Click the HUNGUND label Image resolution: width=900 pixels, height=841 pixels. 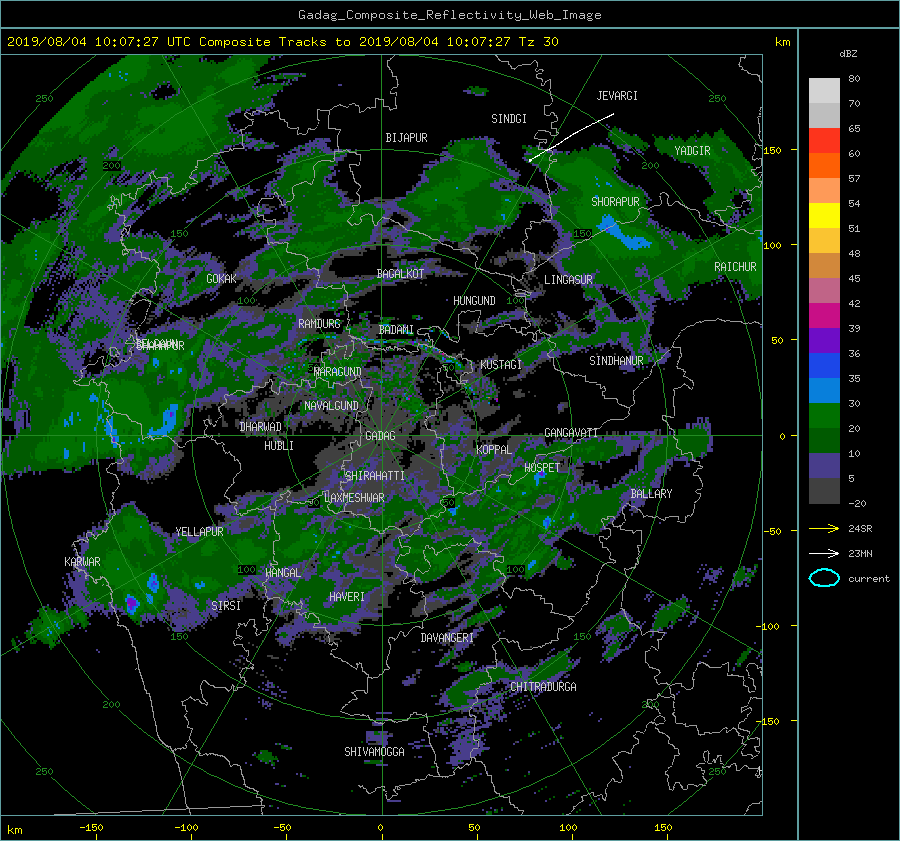click(x=474, y=301)
